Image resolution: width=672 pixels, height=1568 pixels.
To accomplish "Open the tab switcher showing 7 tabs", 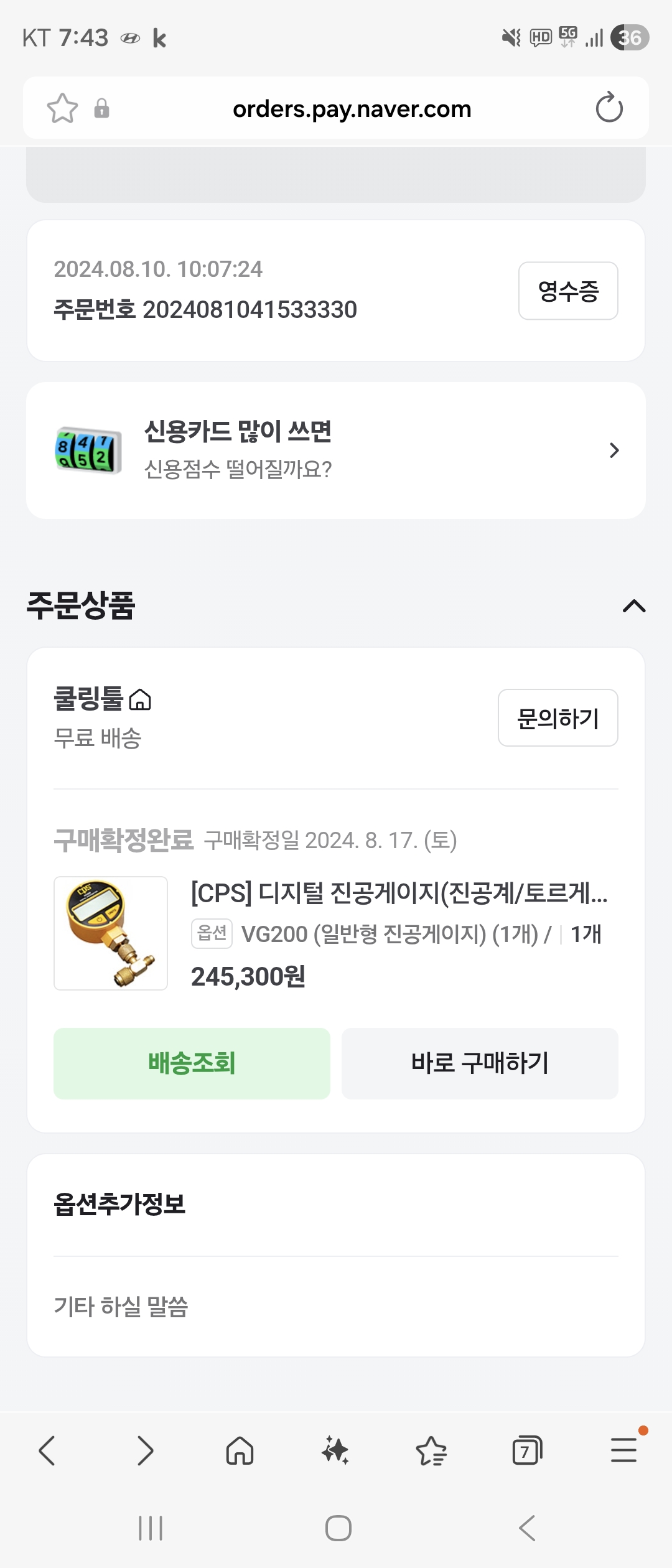I will [527, 1451].
